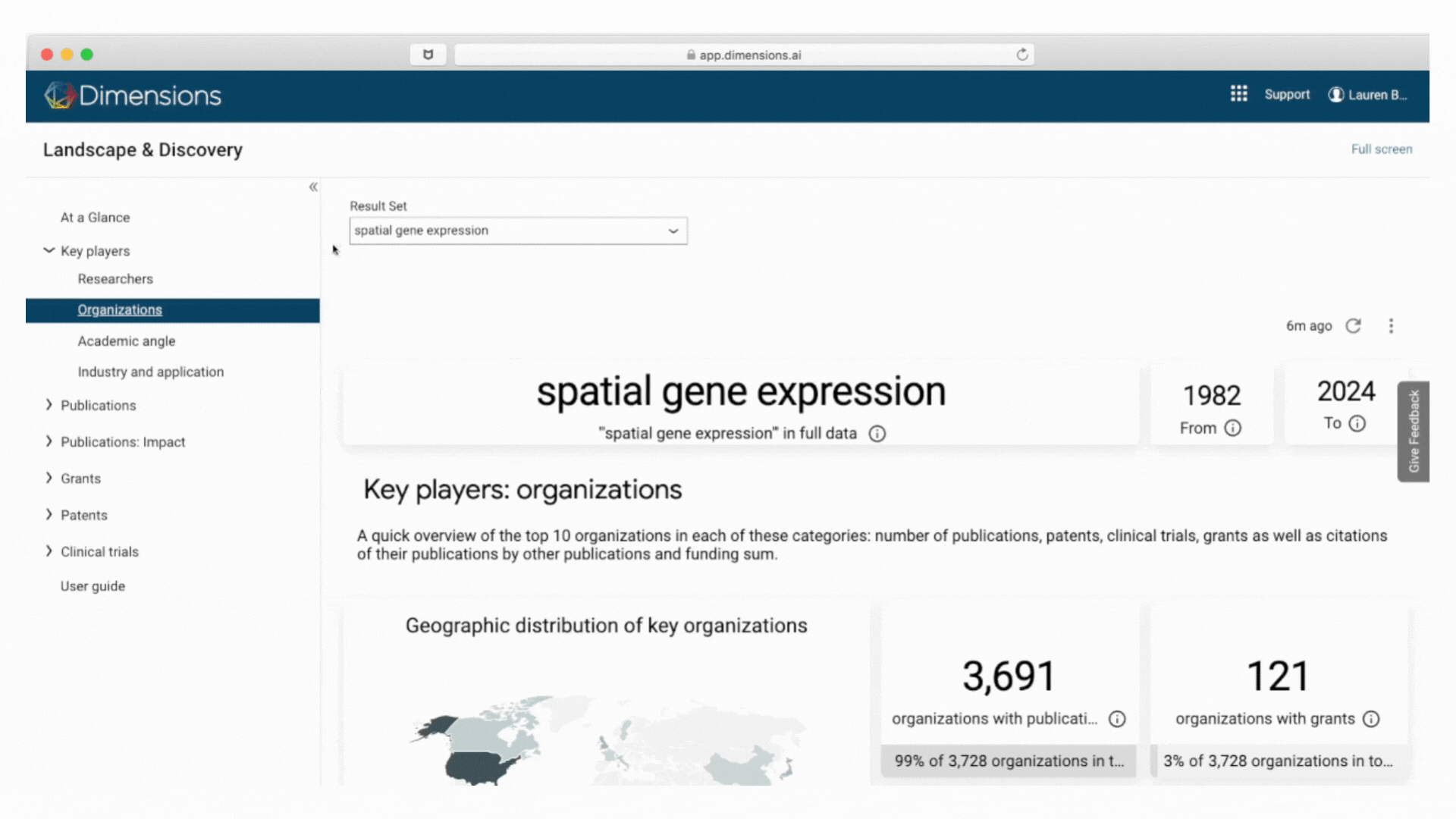The height and width of the screenshot is (819, 1456).
Task: Click browser shield icon in toolbar
Action: [428, 55]
